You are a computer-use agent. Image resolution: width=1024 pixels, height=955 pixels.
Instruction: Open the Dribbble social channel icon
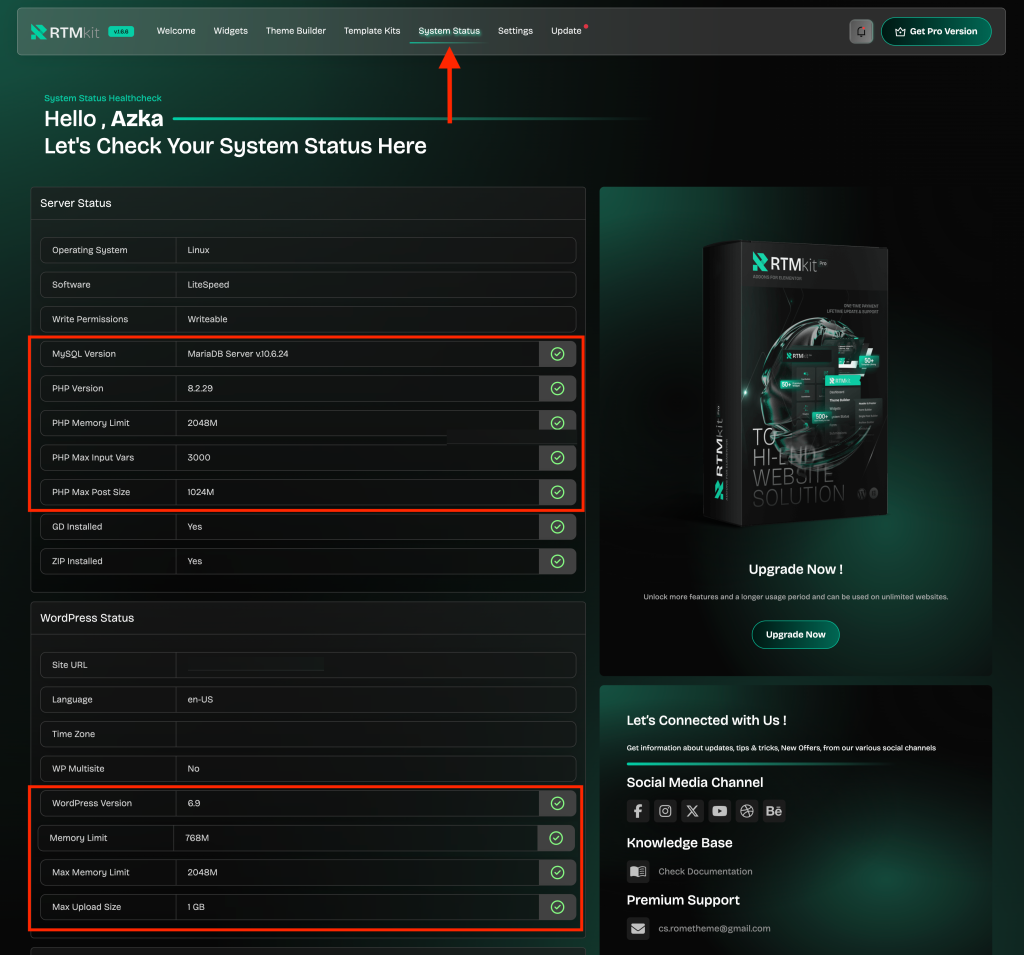pyautogui.click(x=747, y=811)
